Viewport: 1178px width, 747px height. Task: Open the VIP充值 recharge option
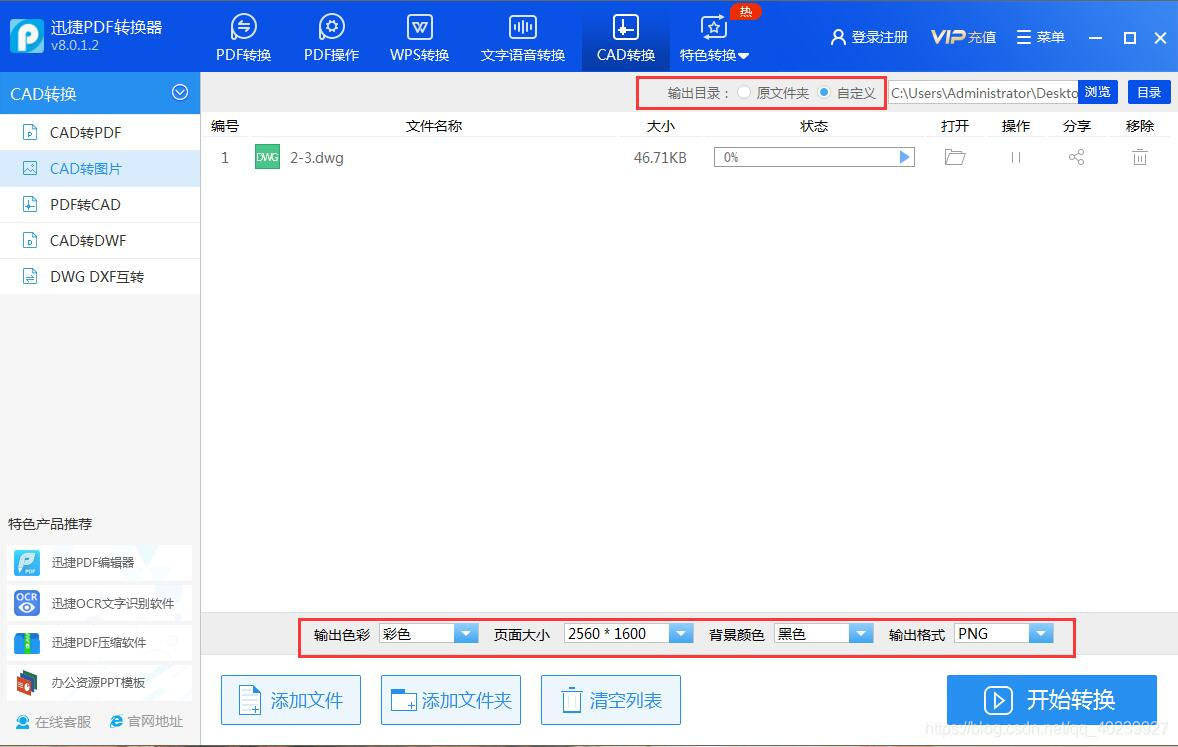963,37
